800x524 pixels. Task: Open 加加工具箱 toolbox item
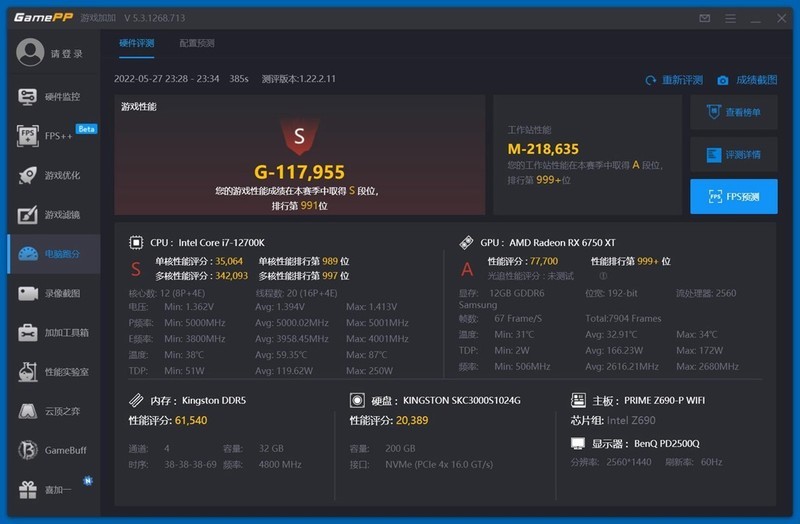click(x=54, y=333)
